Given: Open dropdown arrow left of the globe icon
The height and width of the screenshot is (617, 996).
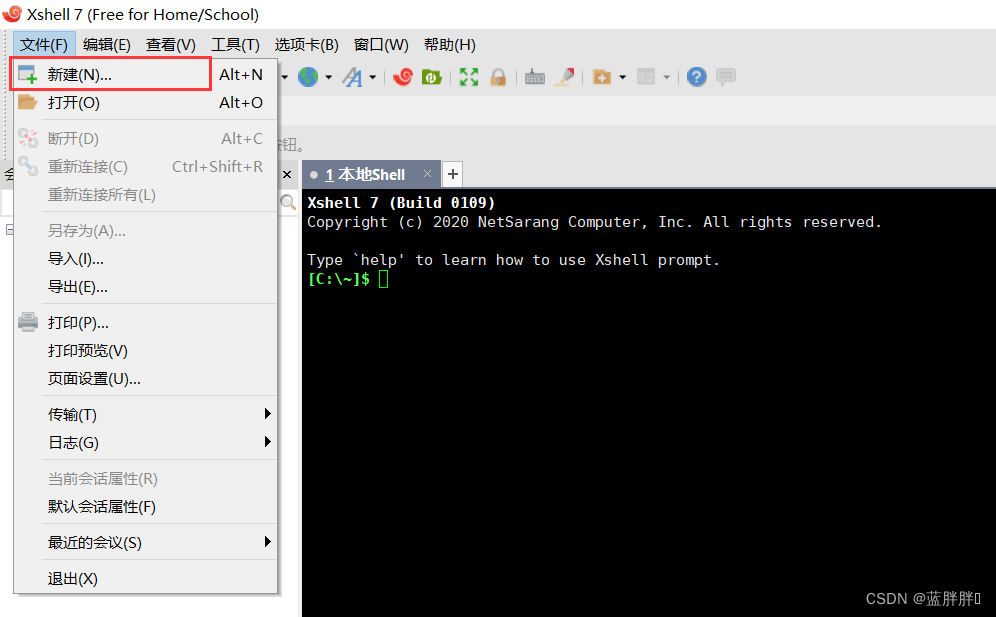Looking at the screenshot, I should click(x=285, y=78).
